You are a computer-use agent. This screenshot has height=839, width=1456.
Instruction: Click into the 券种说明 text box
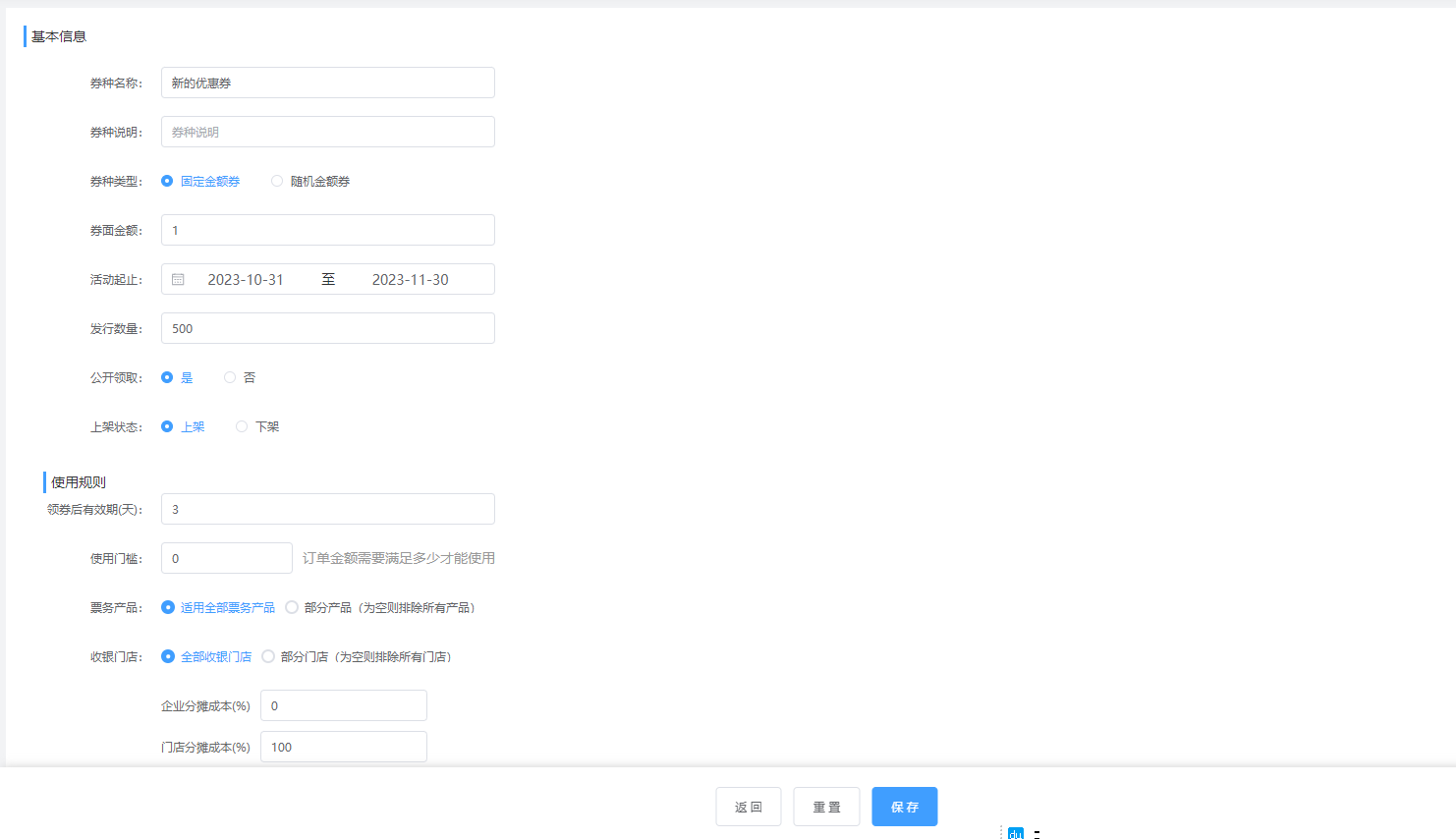[327, 132]
